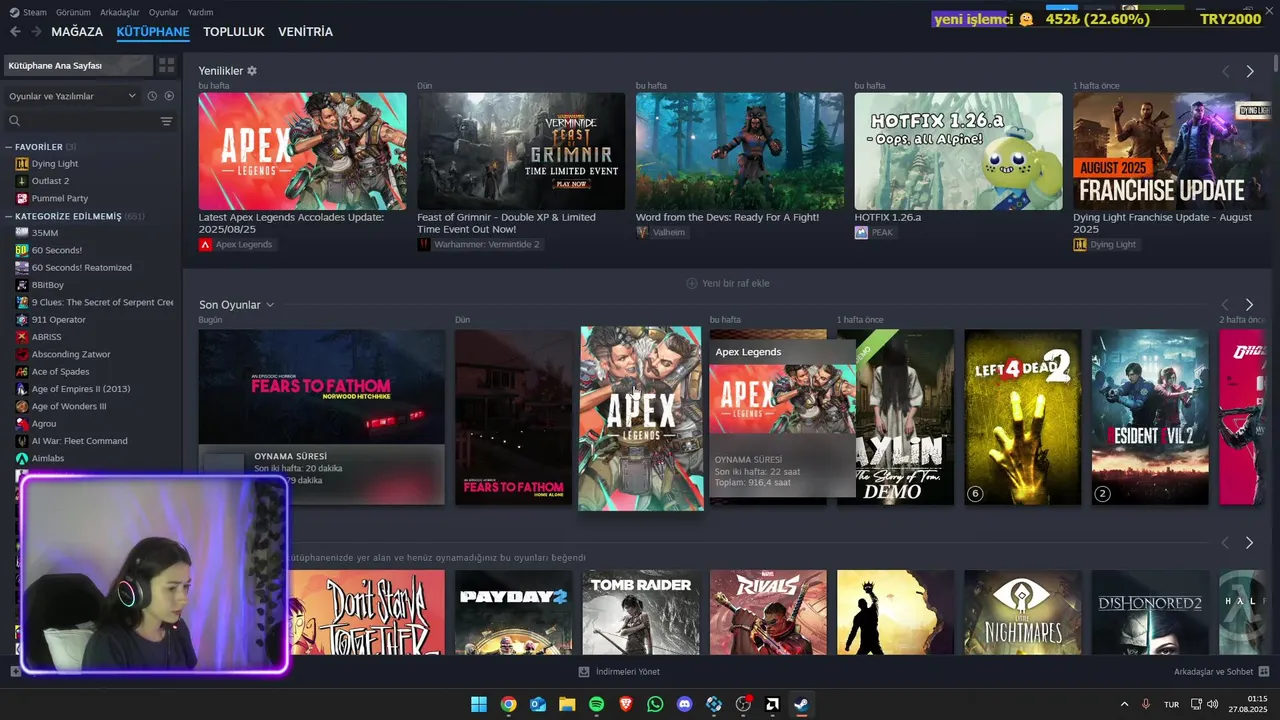The width and height of the screenshot is (1280, 720).
Task: Switch to MAĞAZA tab
Action: pyautogui.click(x=77, y=32)
